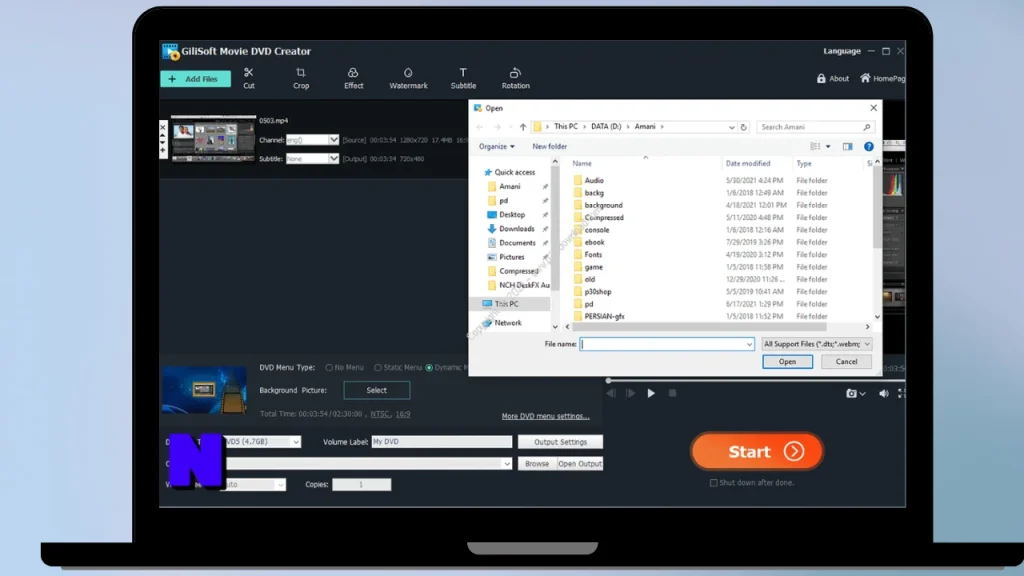The height and width of the screenshot is (576, 1024).
Task: Open the Subtitle dropdown for 0503.mp4
Action: pos(334,159)
